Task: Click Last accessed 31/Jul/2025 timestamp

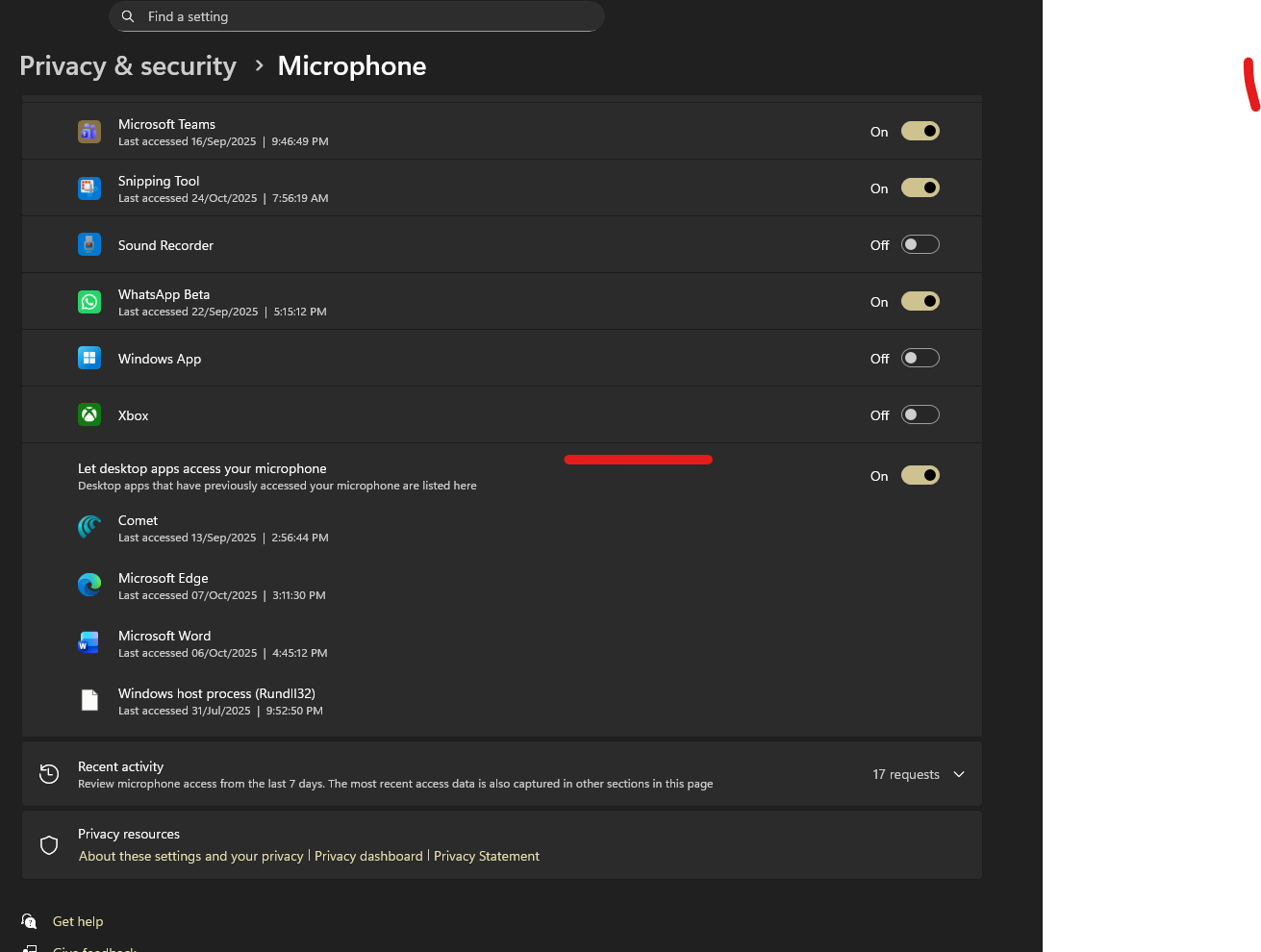Action: pyautogui.click(x=220, y=711)
